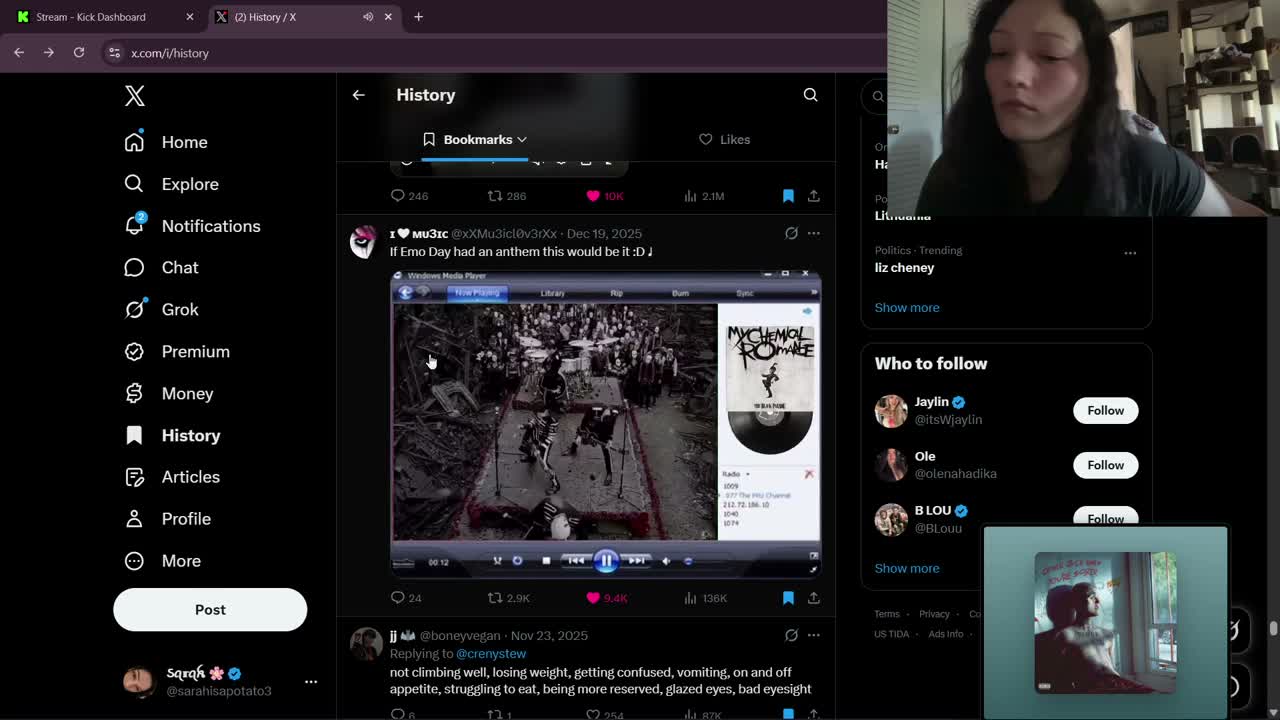
Task: Repost the post with 2.9K reposts
Action: tap(508, 598)
